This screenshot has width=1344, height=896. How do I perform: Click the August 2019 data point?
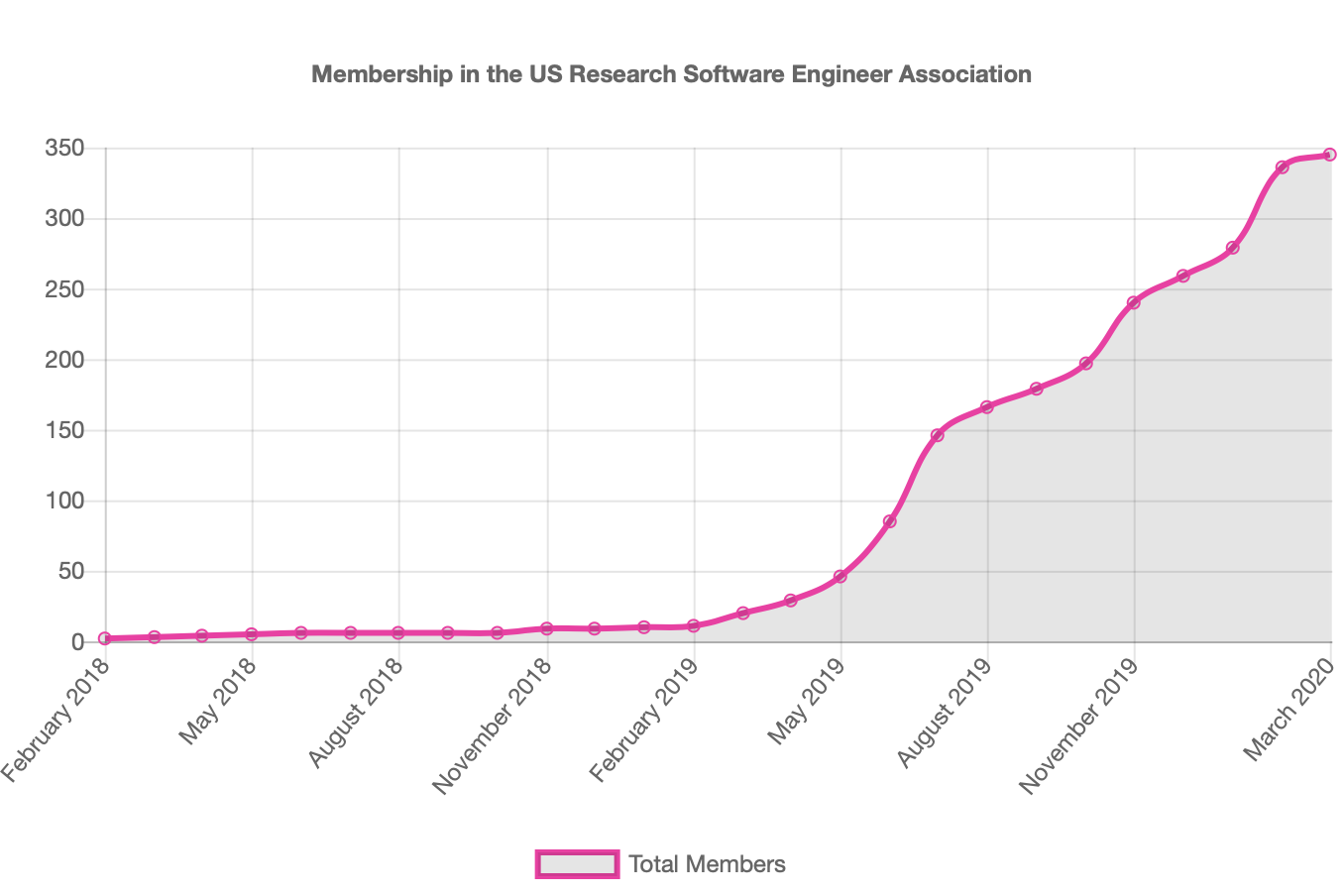click(x=987, y=406)
